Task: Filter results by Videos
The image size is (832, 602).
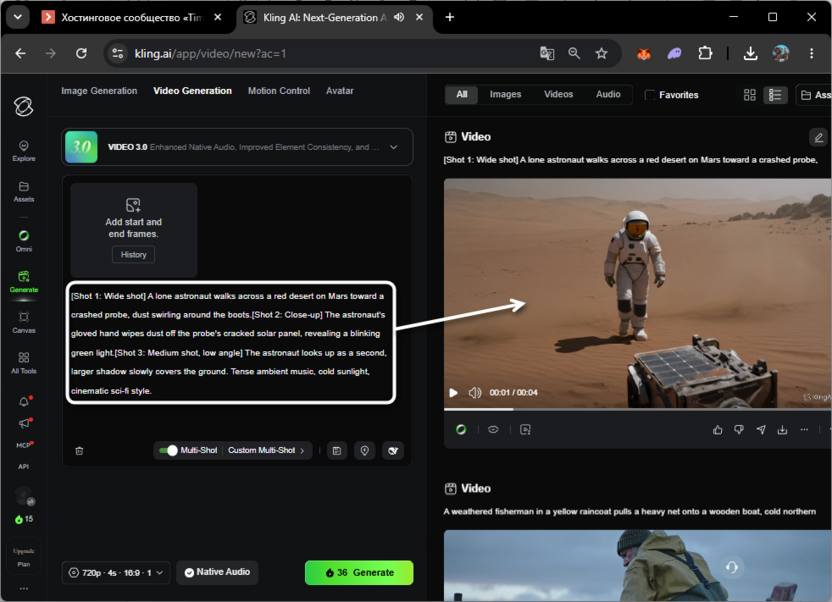Action: [x=558, y=94]
